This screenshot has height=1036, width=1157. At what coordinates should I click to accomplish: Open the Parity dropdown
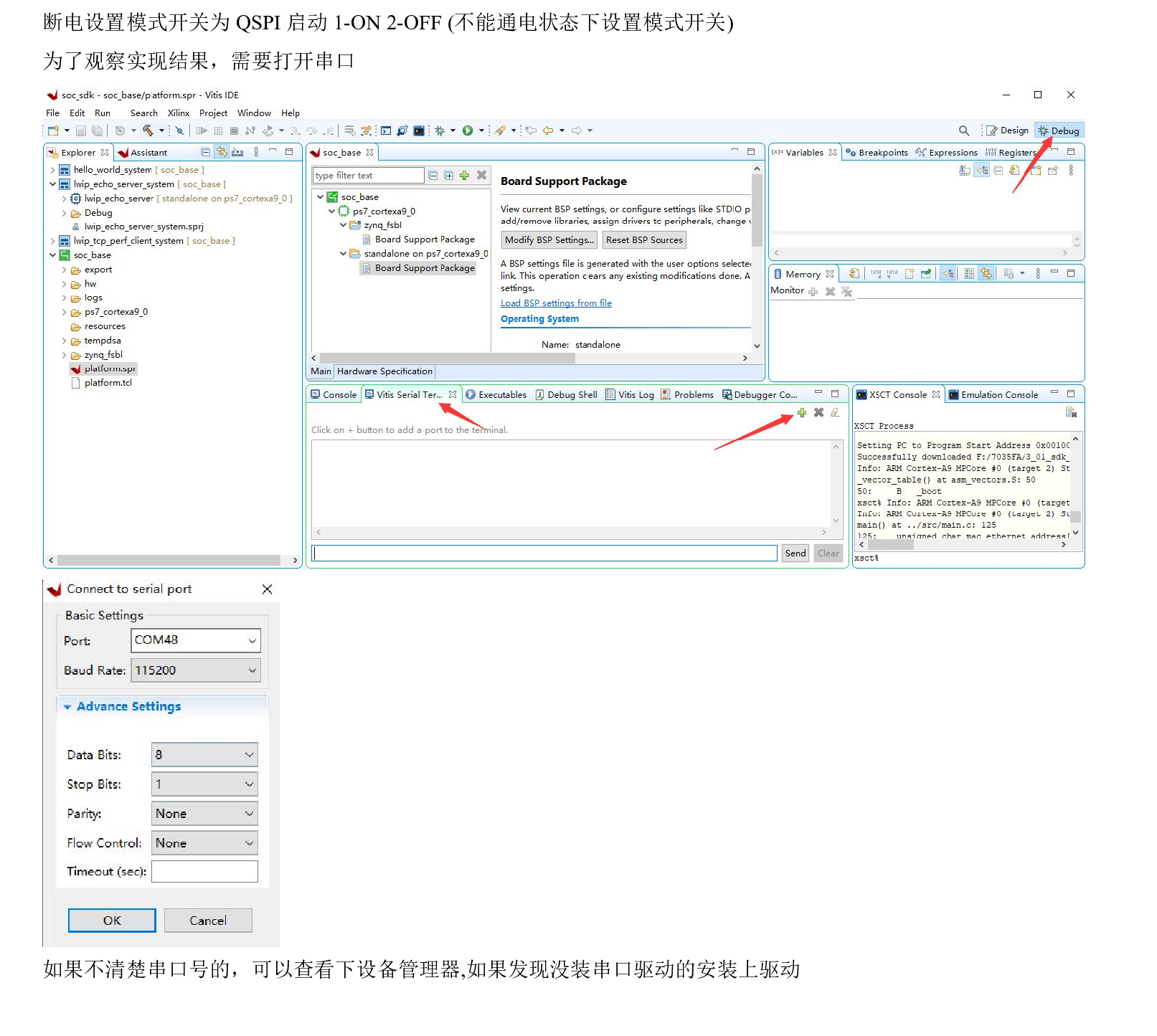(204, 813)
